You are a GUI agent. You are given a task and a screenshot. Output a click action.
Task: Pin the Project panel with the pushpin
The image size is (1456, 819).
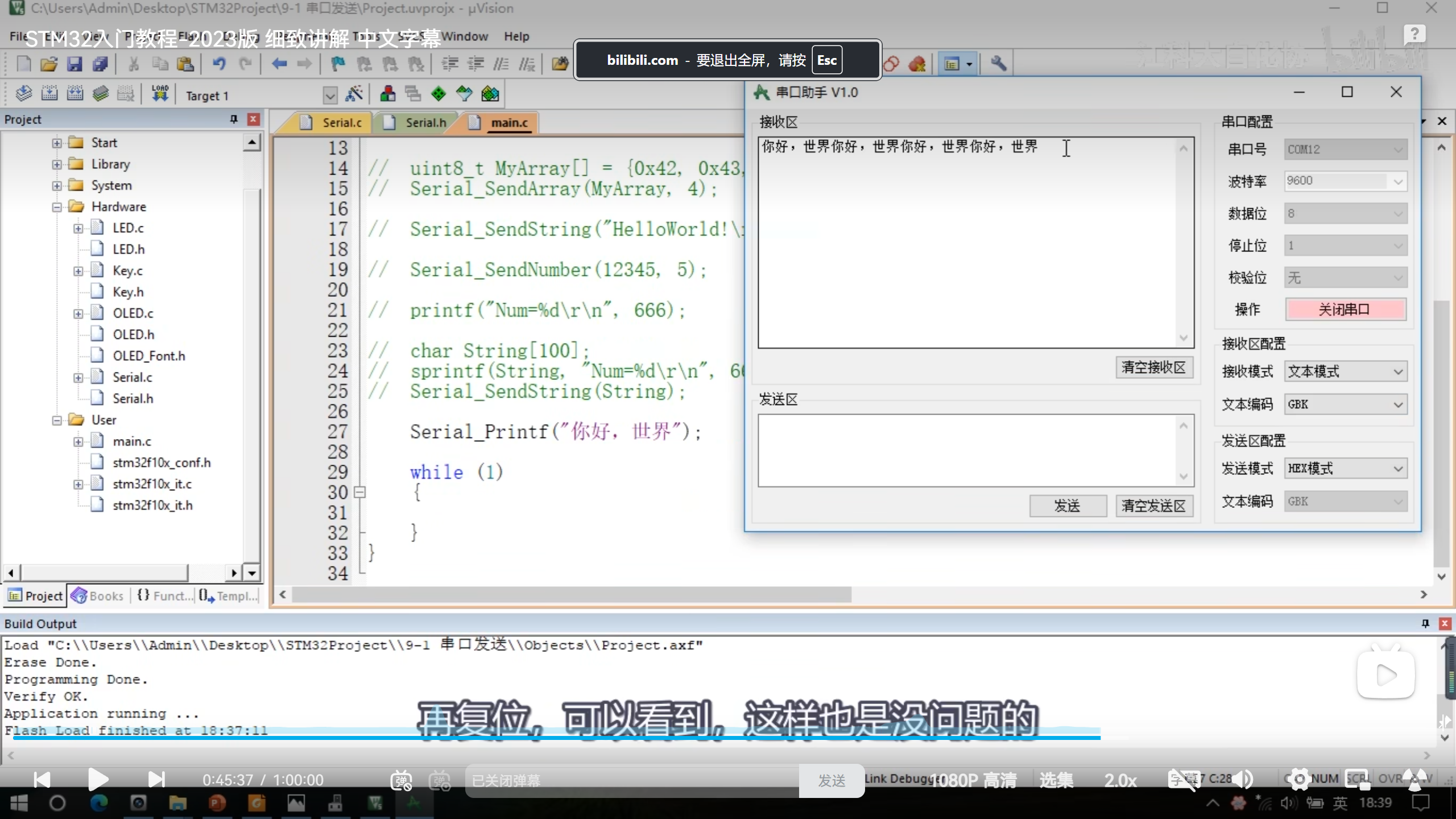(x=233, y=119)
